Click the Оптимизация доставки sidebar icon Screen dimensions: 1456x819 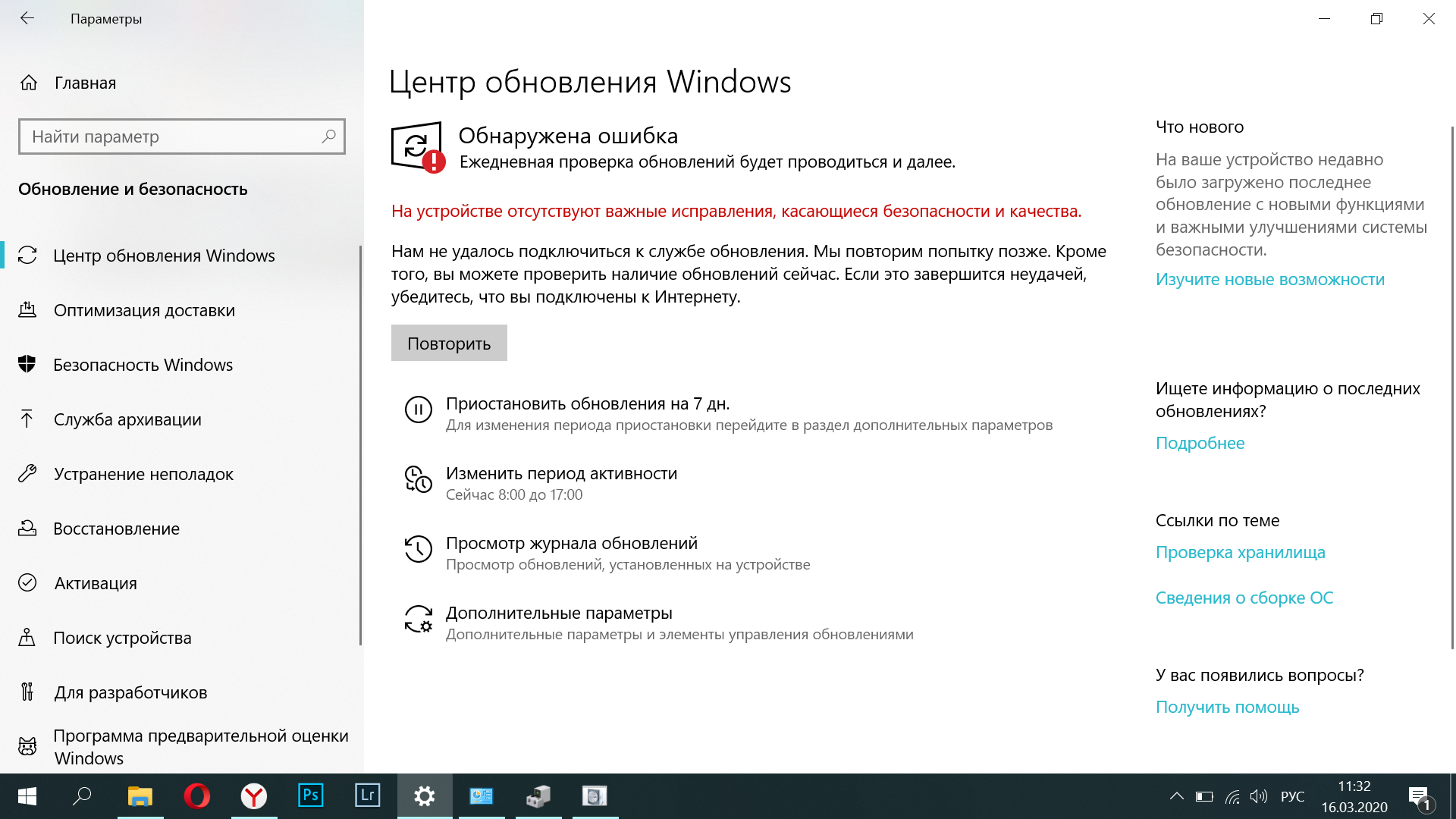point(27,310)
